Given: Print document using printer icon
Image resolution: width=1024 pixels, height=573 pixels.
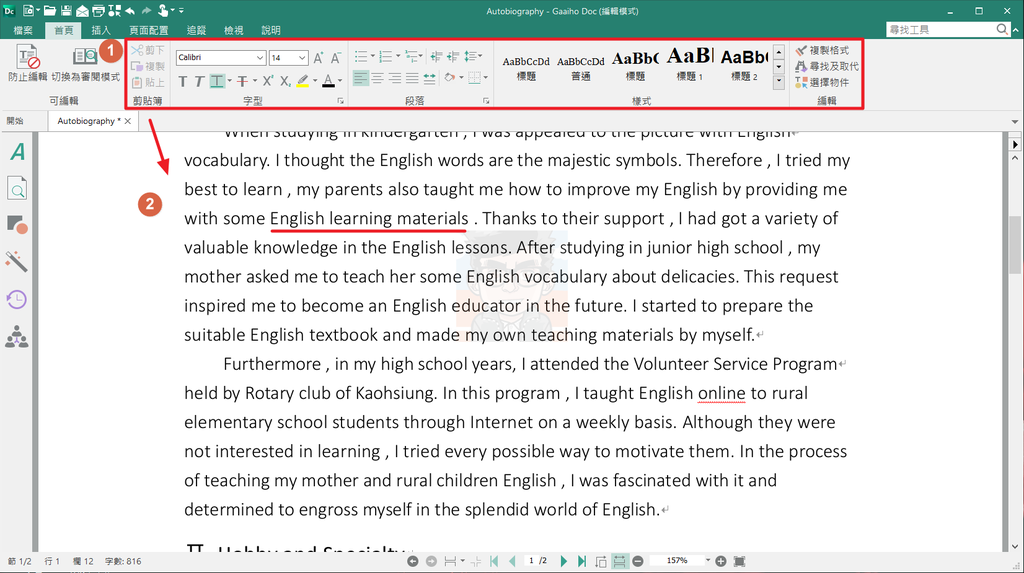Looking at the screenshot, I should click(x=98, y=10).
